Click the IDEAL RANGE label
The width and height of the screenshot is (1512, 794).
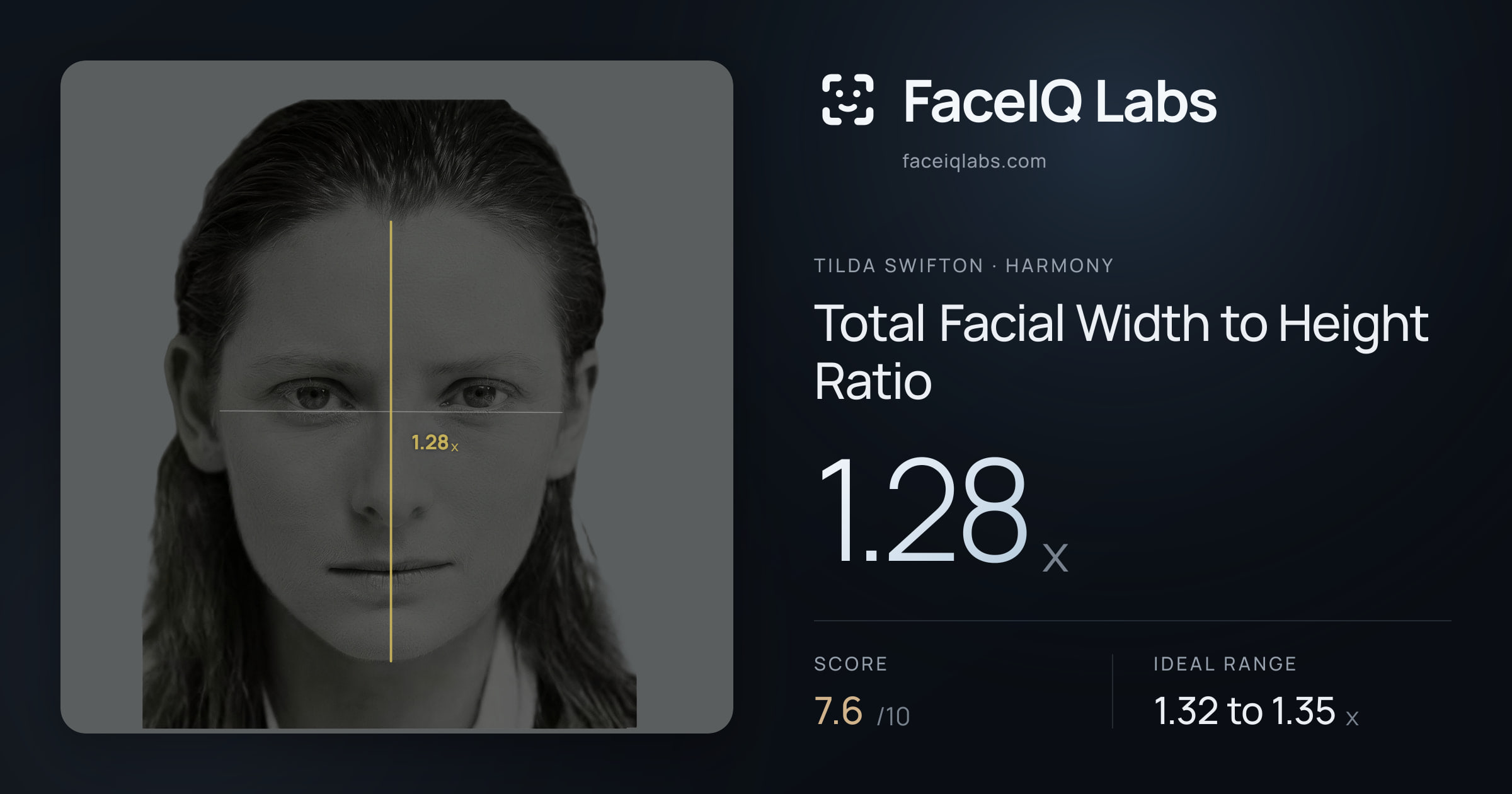coord(1225,664)
